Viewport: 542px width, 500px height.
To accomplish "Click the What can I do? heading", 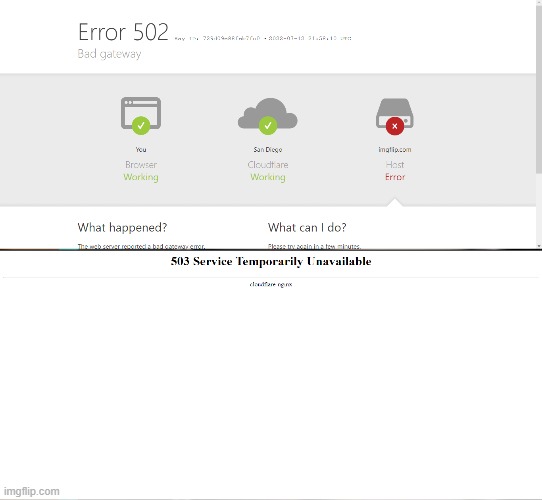I will pyautogui.click(x=307, y=228).
